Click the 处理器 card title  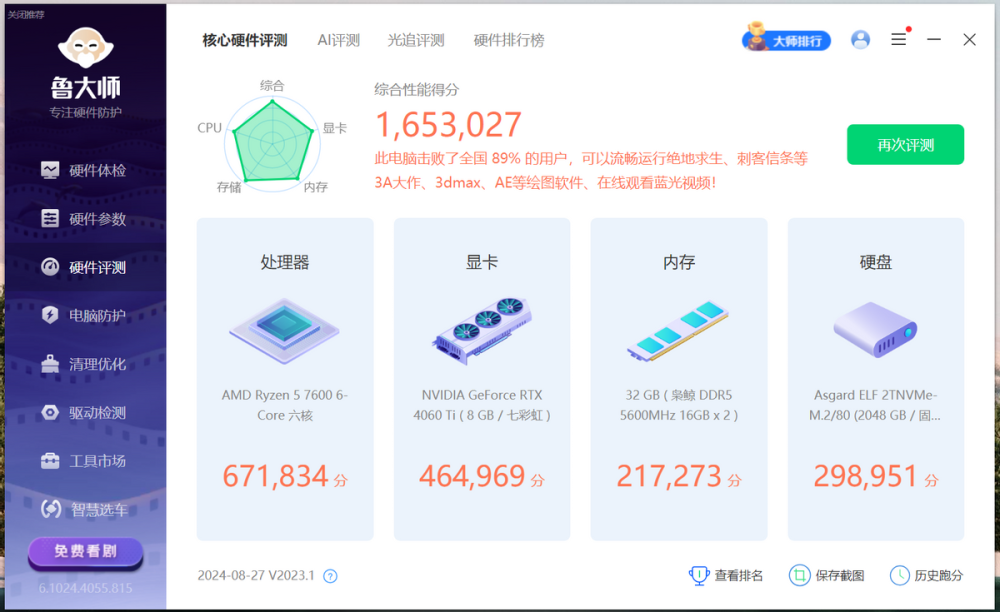pos(284,262)
